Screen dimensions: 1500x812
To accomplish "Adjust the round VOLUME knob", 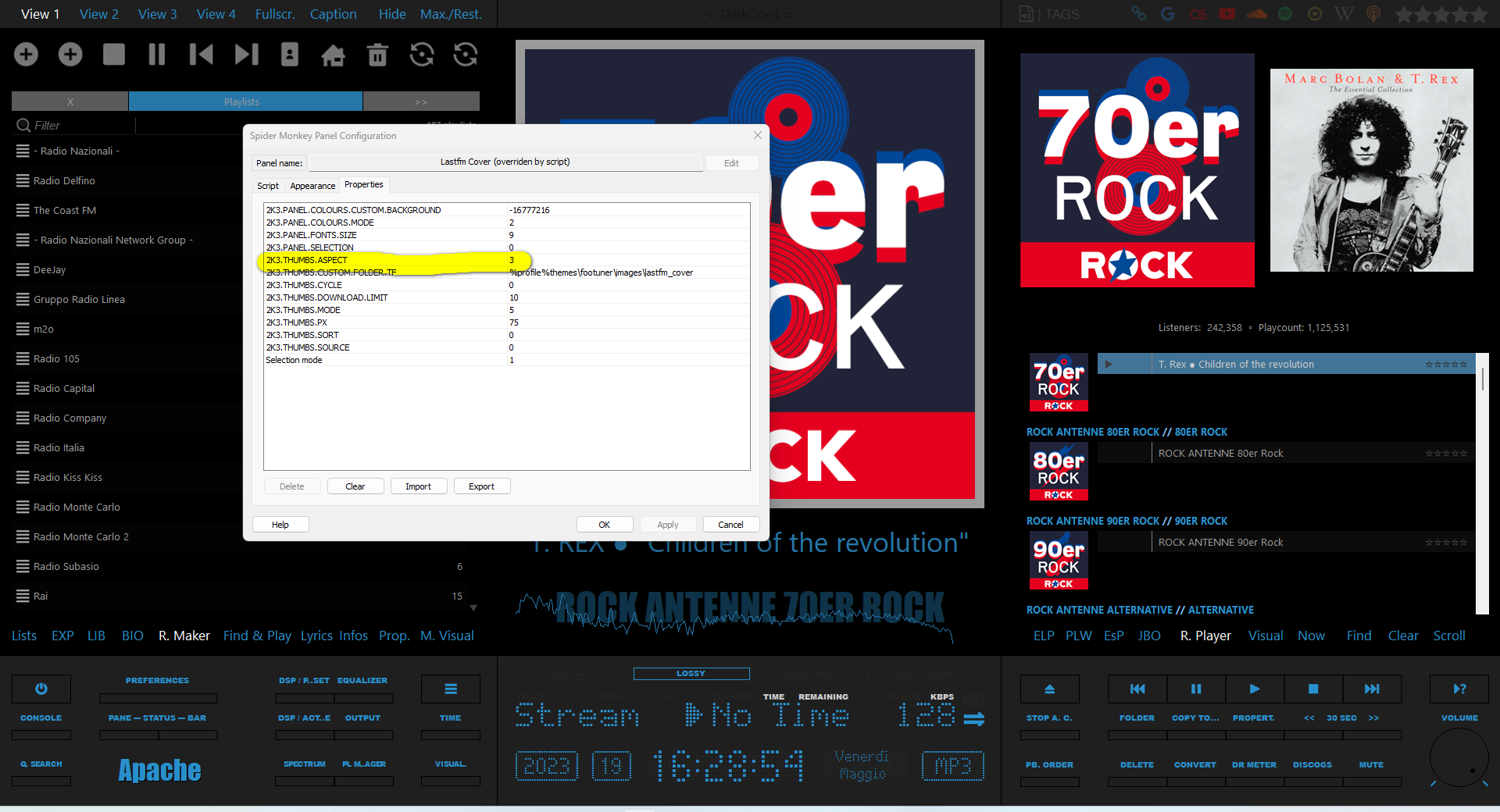I will click(x=1459, y=757).
